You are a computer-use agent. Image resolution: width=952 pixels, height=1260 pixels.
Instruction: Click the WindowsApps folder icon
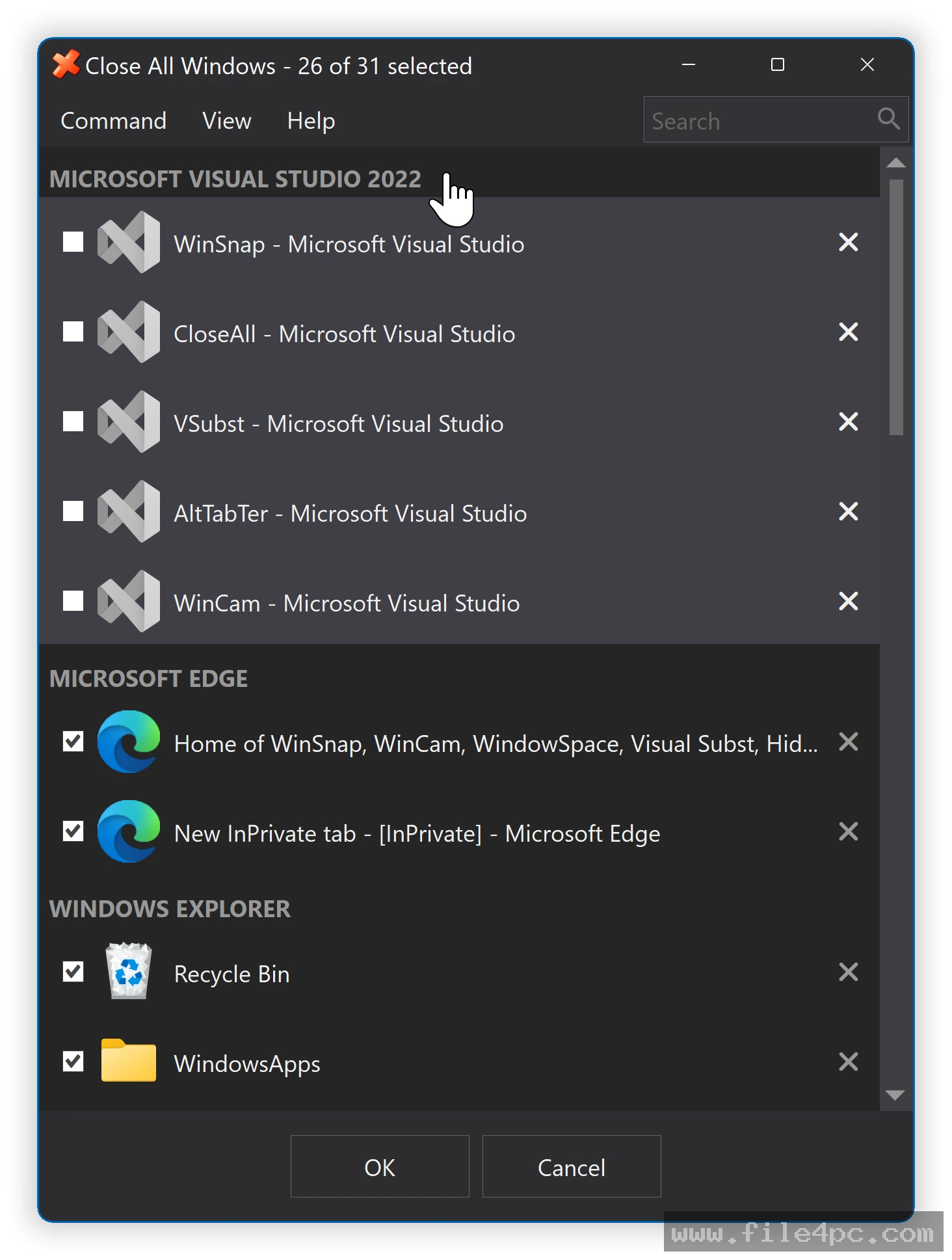point(129,1061)
